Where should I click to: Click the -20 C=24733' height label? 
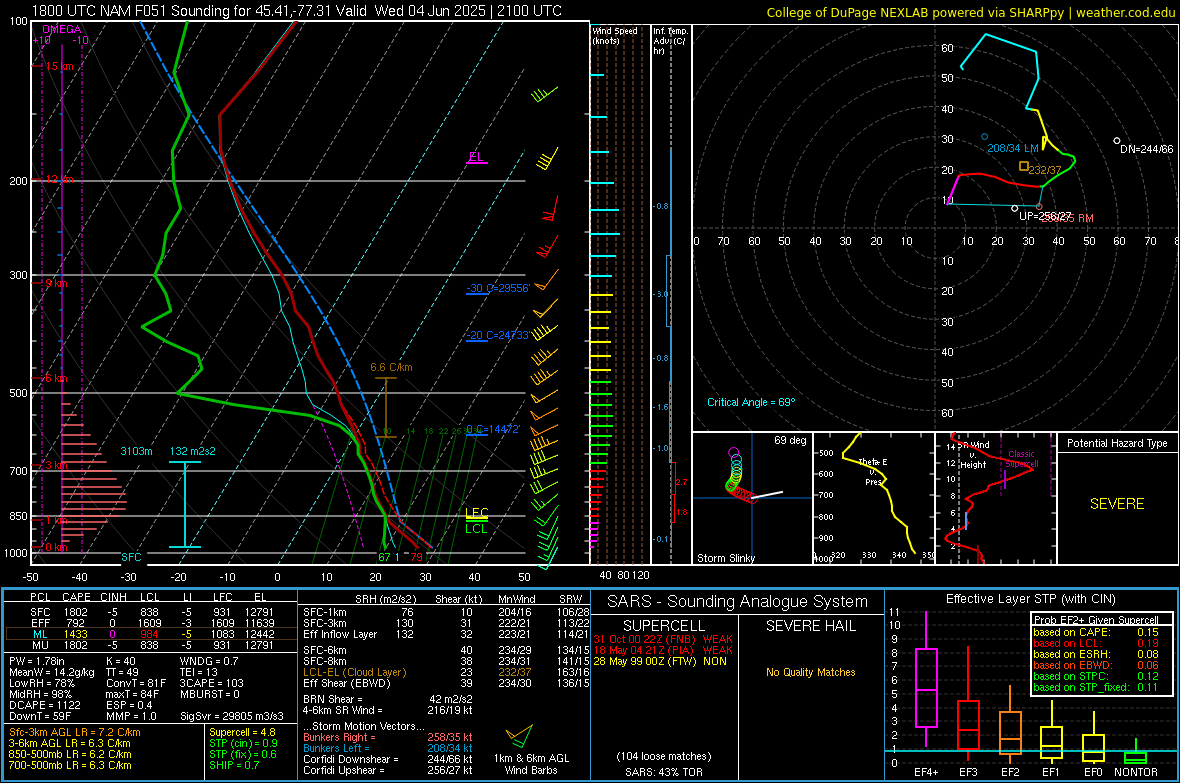pyautogui.click(x=498, y=335)
